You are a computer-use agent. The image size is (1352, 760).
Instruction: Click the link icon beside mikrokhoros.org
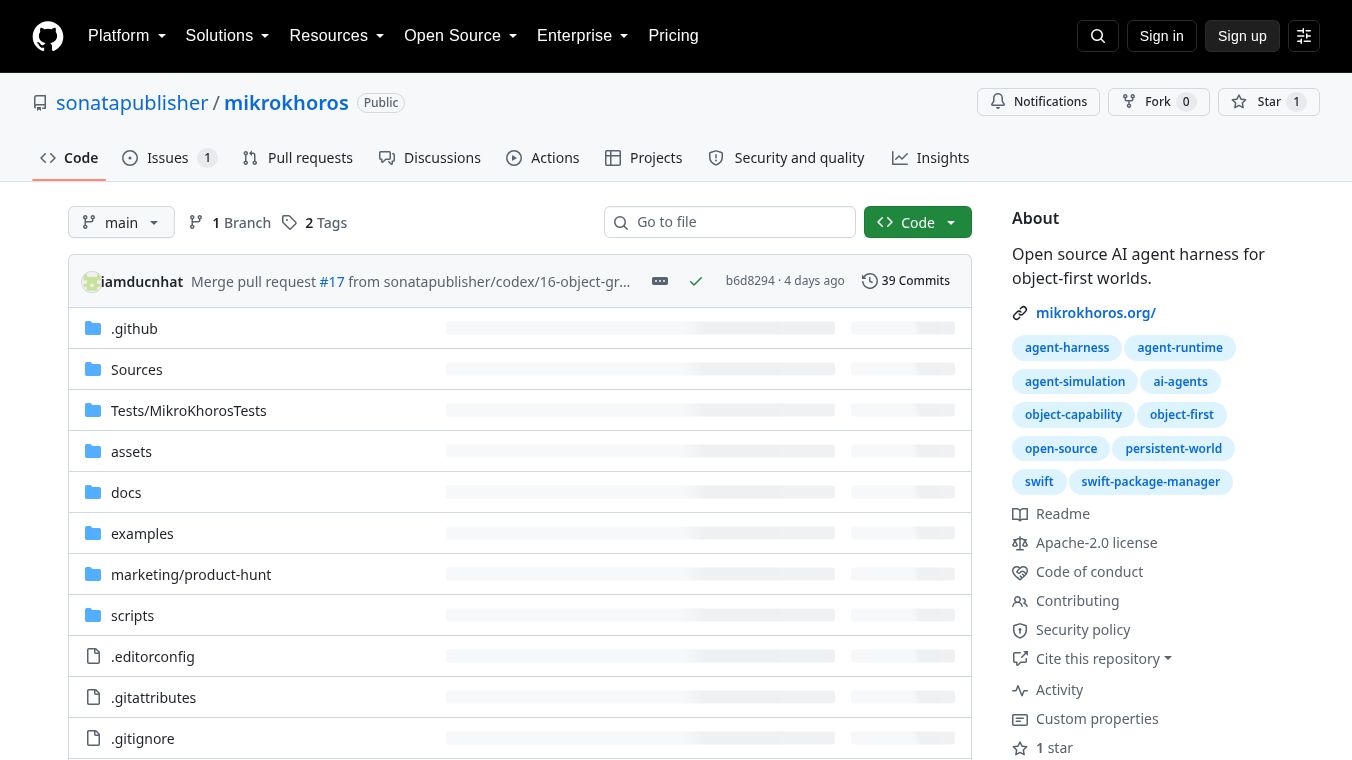[x=1020, y=313]
